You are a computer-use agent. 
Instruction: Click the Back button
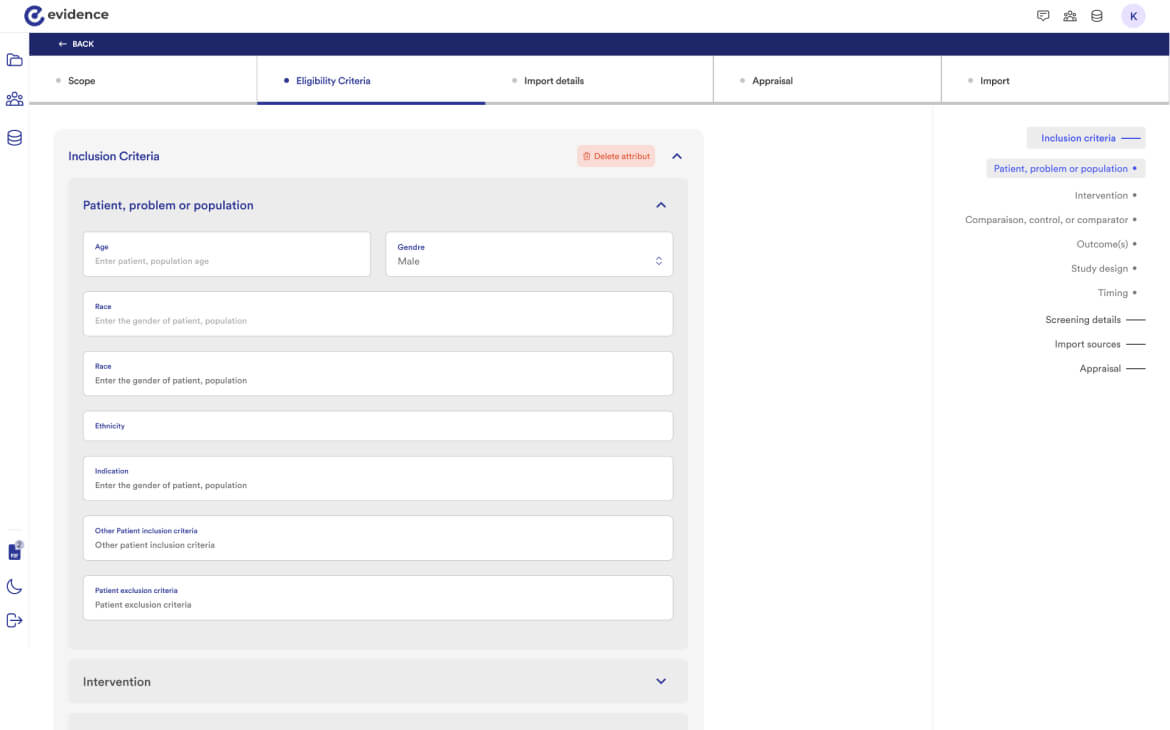coord(76,44)
